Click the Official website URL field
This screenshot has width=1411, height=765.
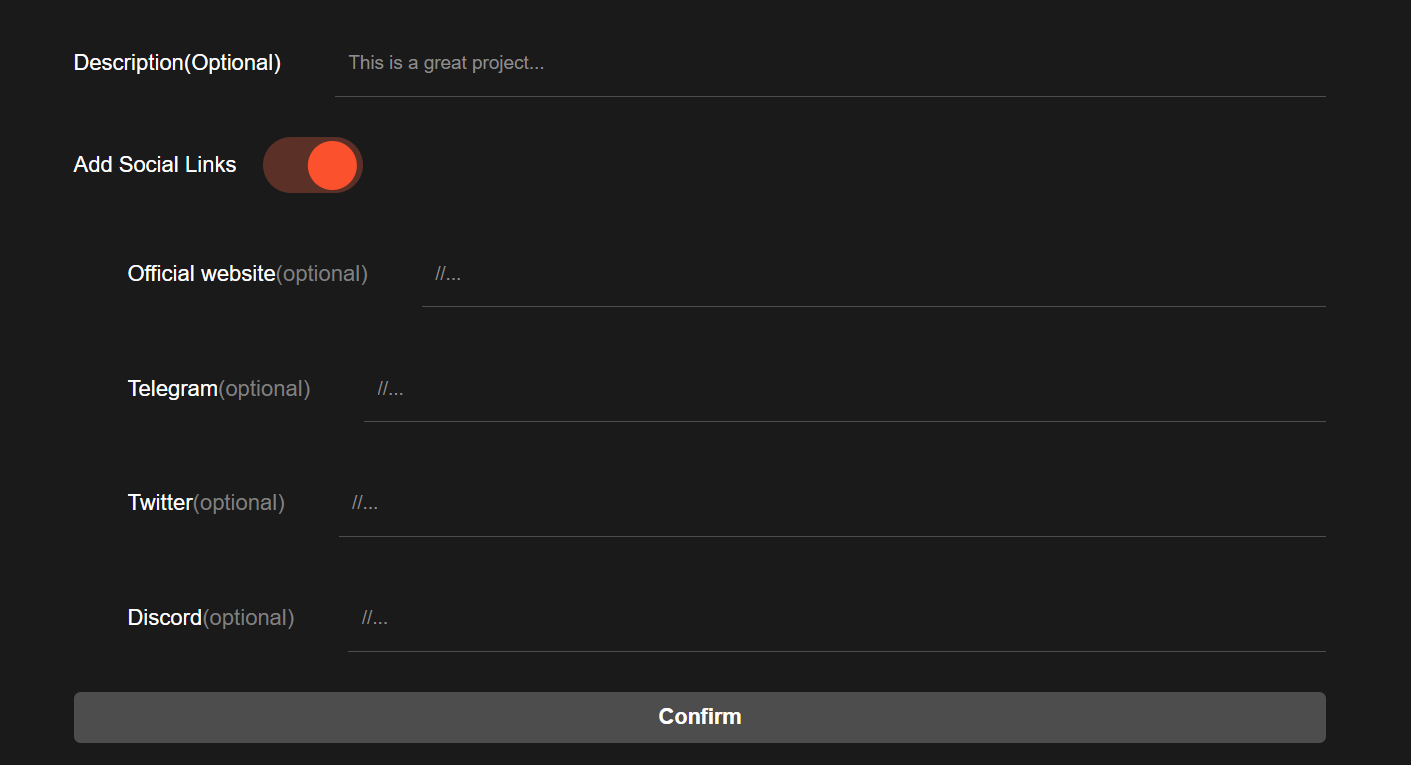(x=873, y=274)
